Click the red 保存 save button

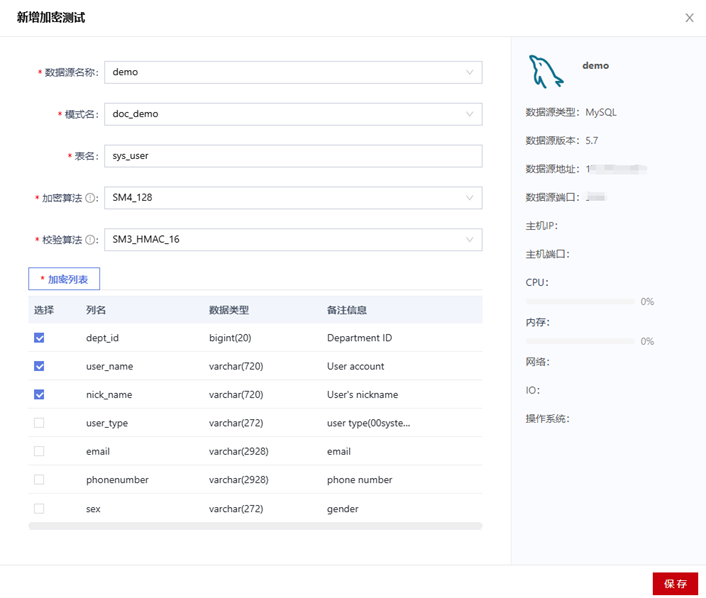[675, 584]
